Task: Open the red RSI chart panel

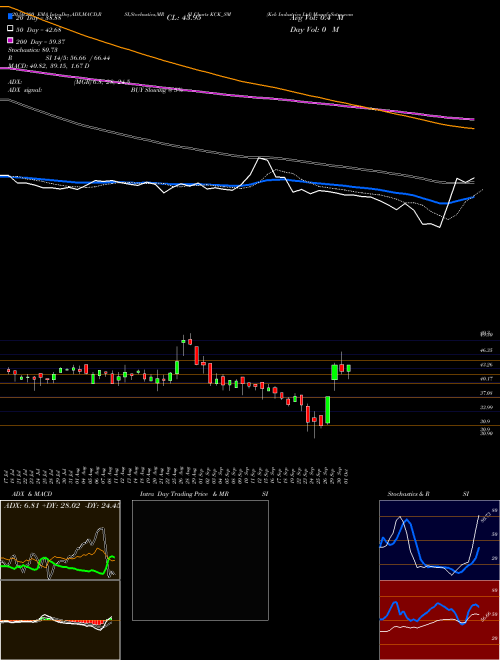Action: [439, 620]
